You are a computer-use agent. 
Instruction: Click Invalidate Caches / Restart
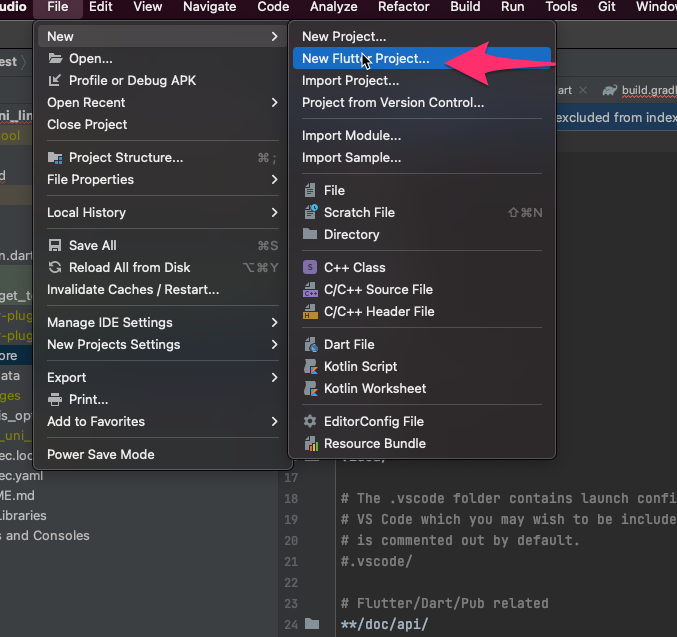coord(133,289)
